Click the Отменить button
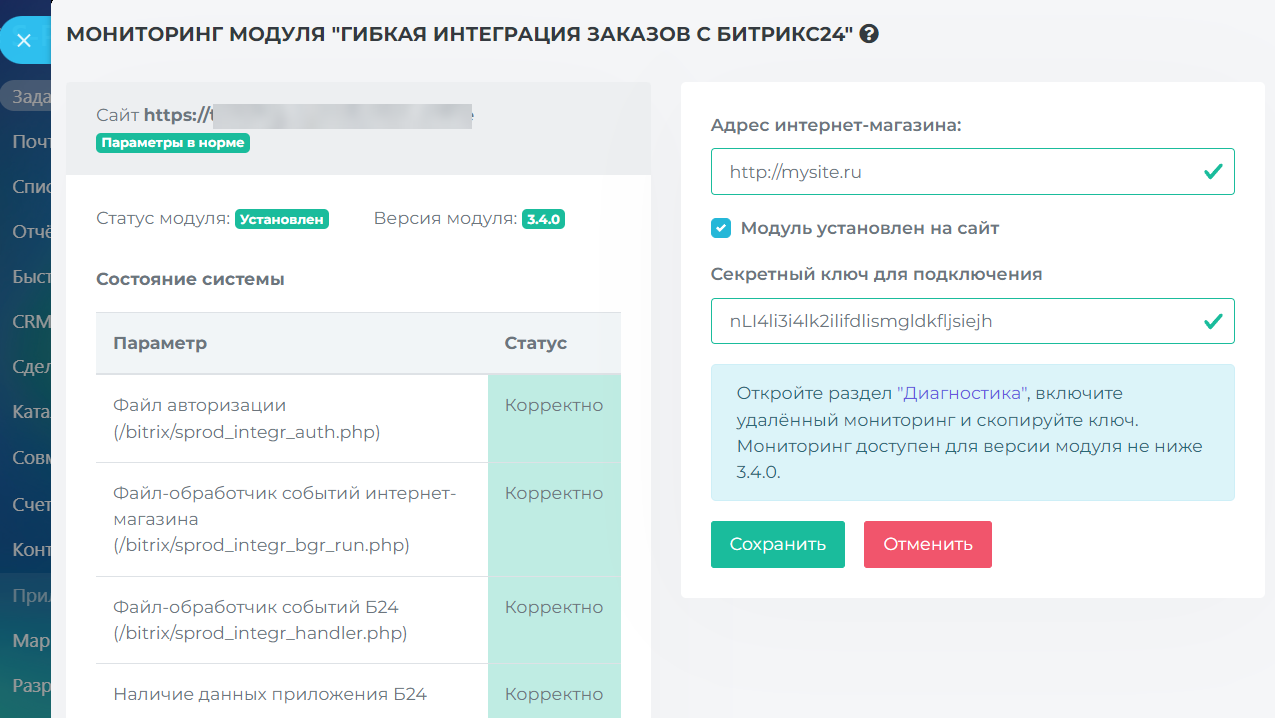Screen dimensions: 1275x718 tap(928, 544)
